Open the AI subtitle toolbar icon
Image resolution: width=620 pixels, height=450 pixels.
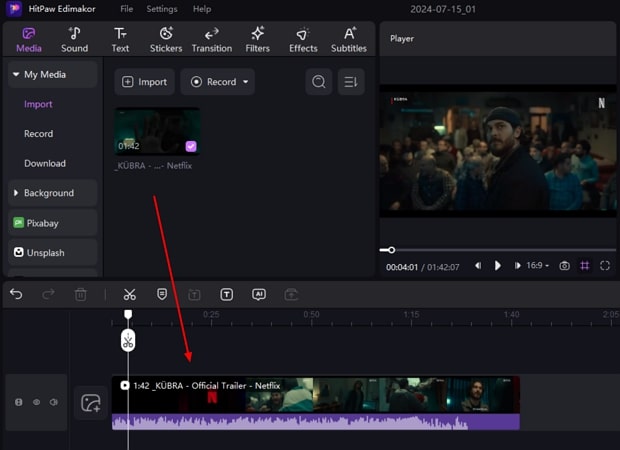(x=259, y=294)
